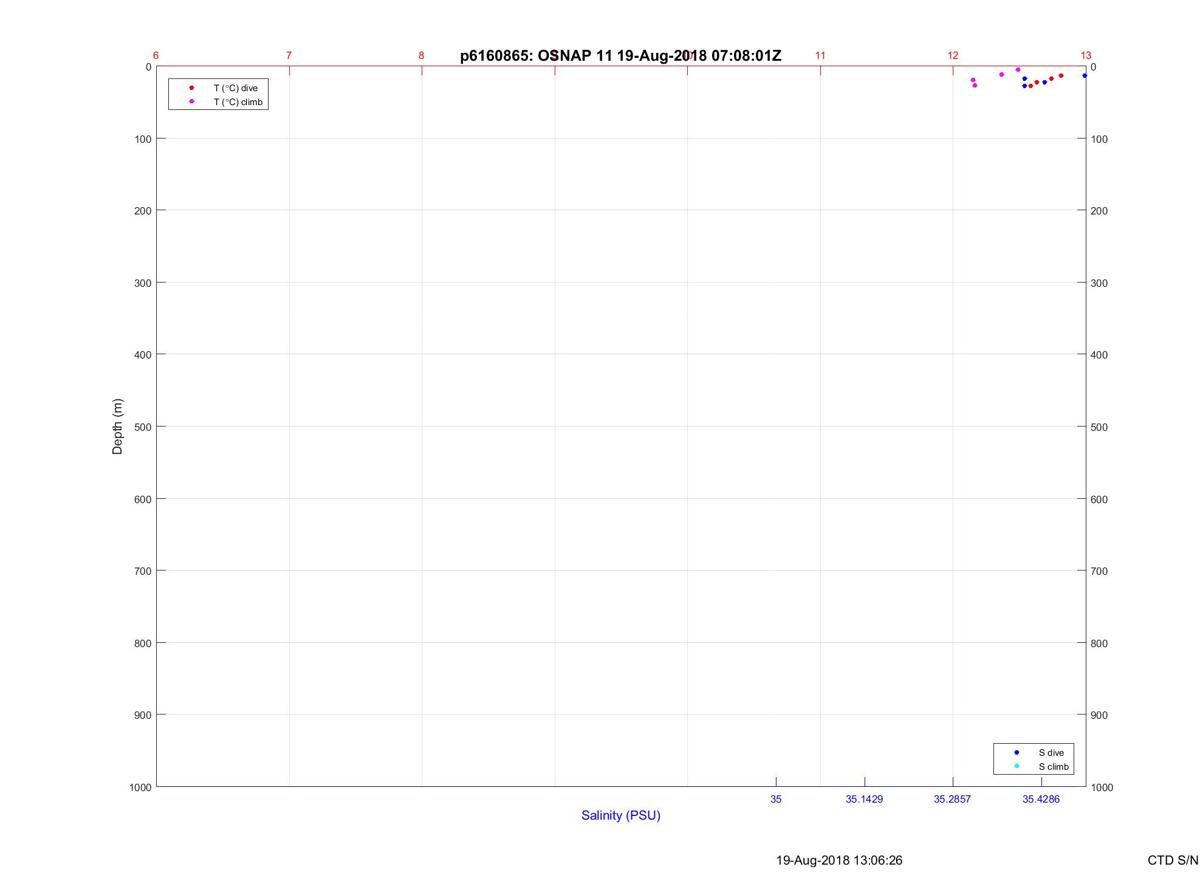This screenshot has width=1200, height=885.
Task: Click the 'Depth (m)' axis label
Action: (117, 427)
